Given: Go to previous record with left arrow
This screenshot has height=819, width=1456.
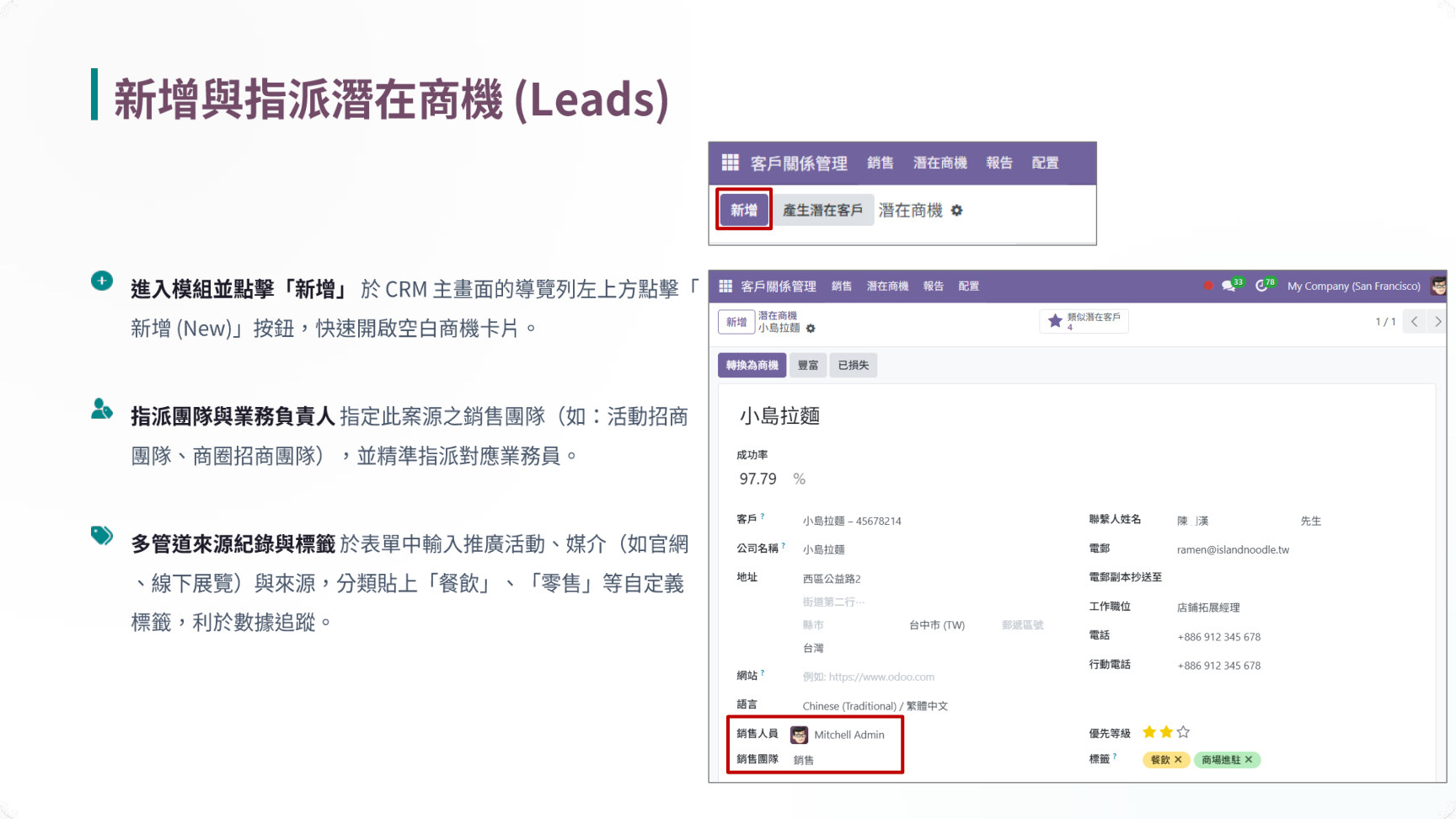Looking at the screenshot, I should point(1414,322).
